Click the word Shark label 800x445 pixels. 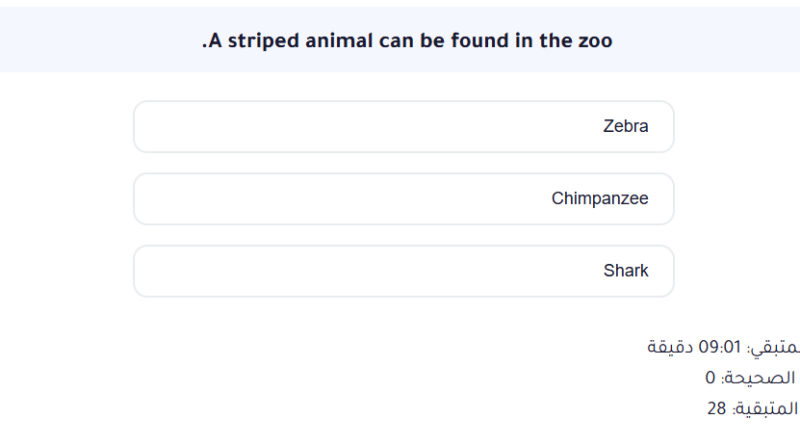626,271
